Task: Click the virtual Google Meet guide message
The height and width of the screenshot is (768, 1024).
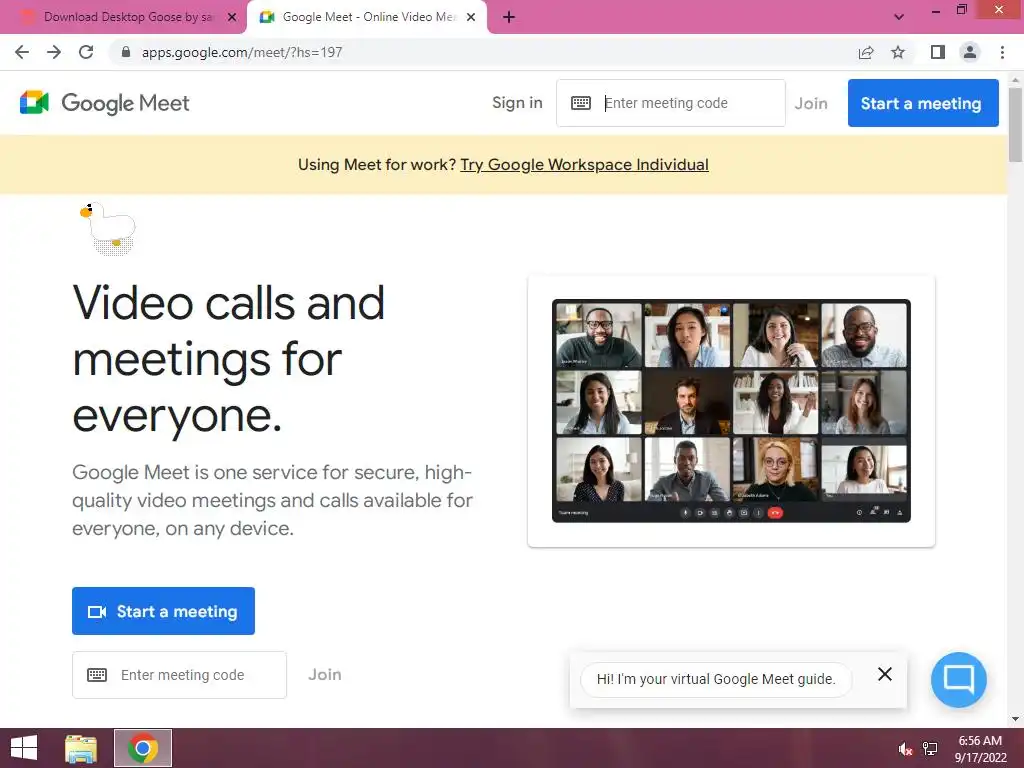Action: tap(716, 679)
